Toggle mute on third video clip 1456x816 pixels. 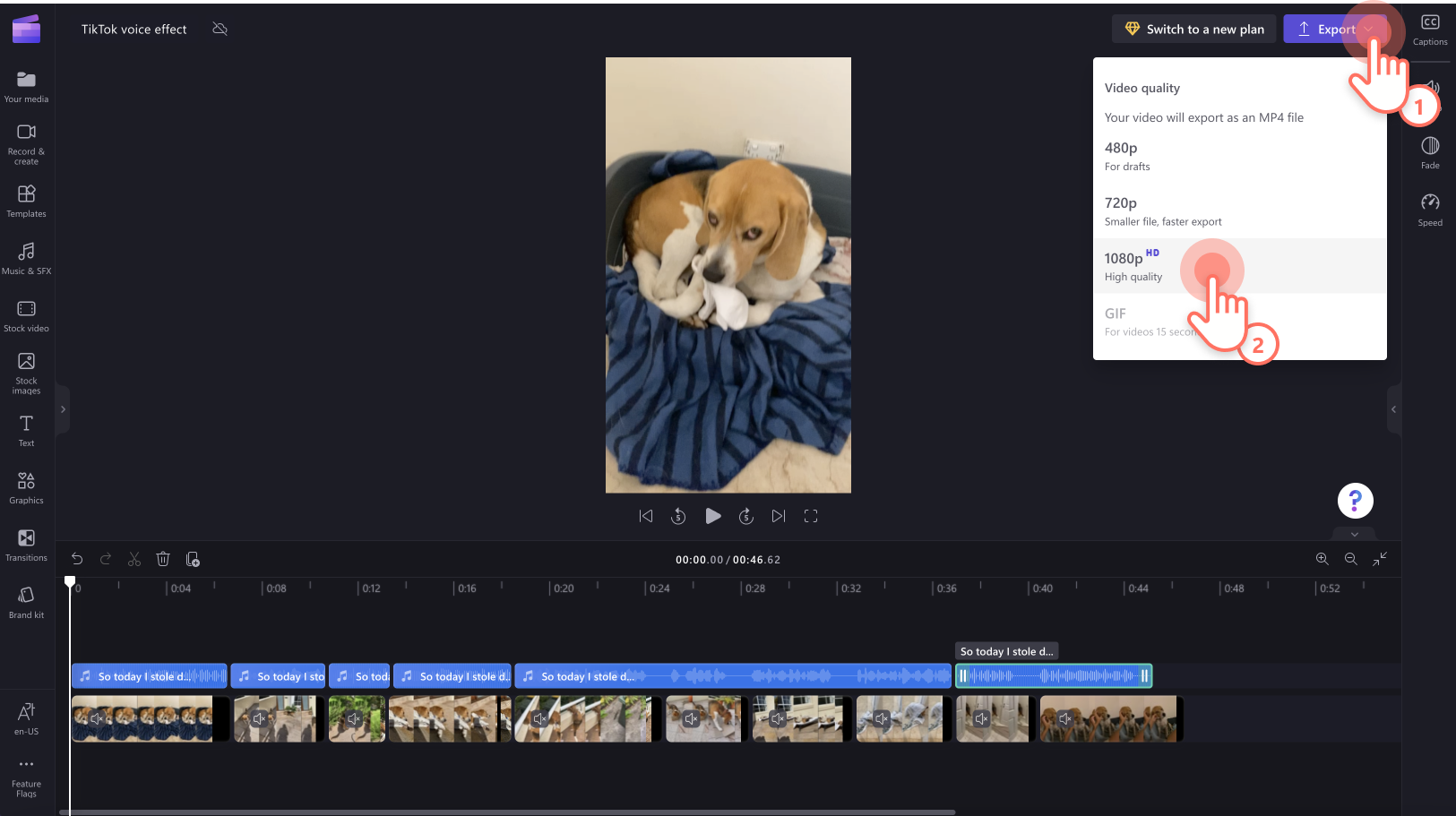tap(353, 718)
